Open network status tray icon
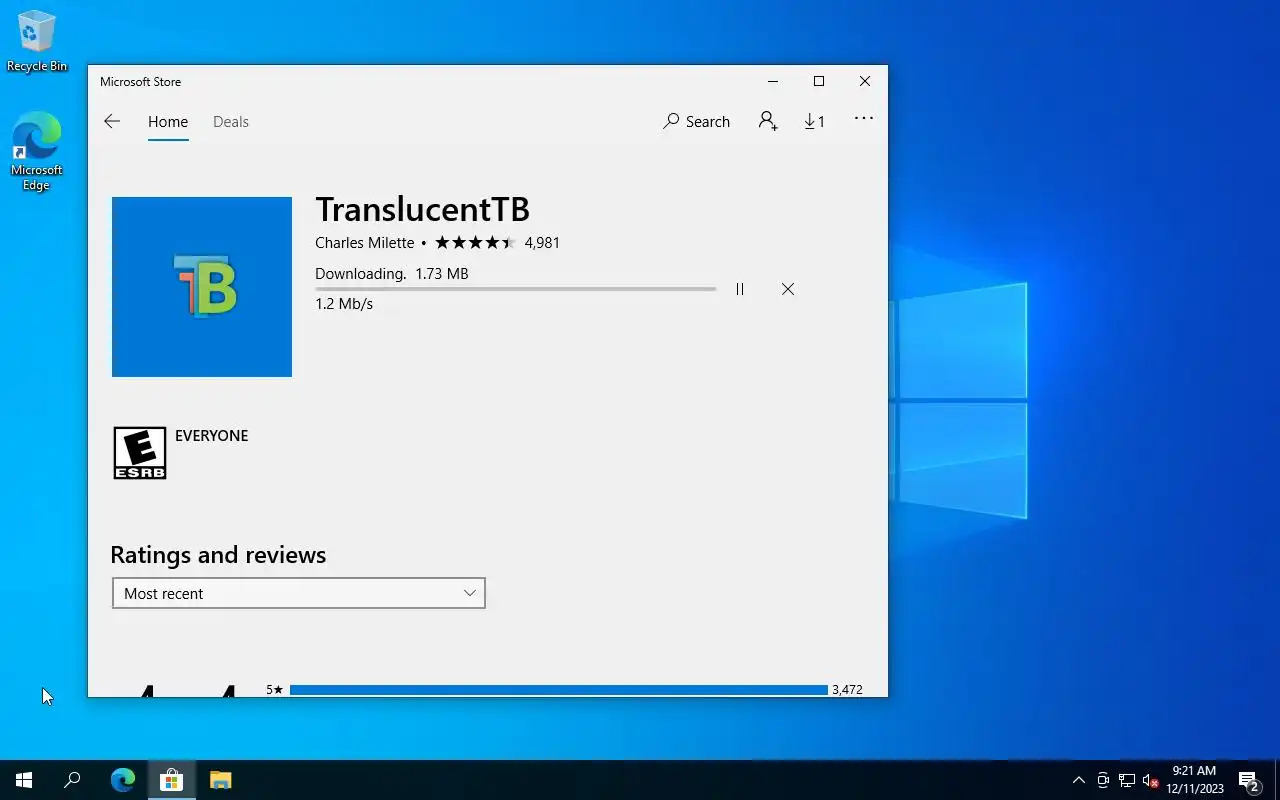The width and height of the screenshot is (1280, 800). pyautogui.click(x=1127, y=780)
